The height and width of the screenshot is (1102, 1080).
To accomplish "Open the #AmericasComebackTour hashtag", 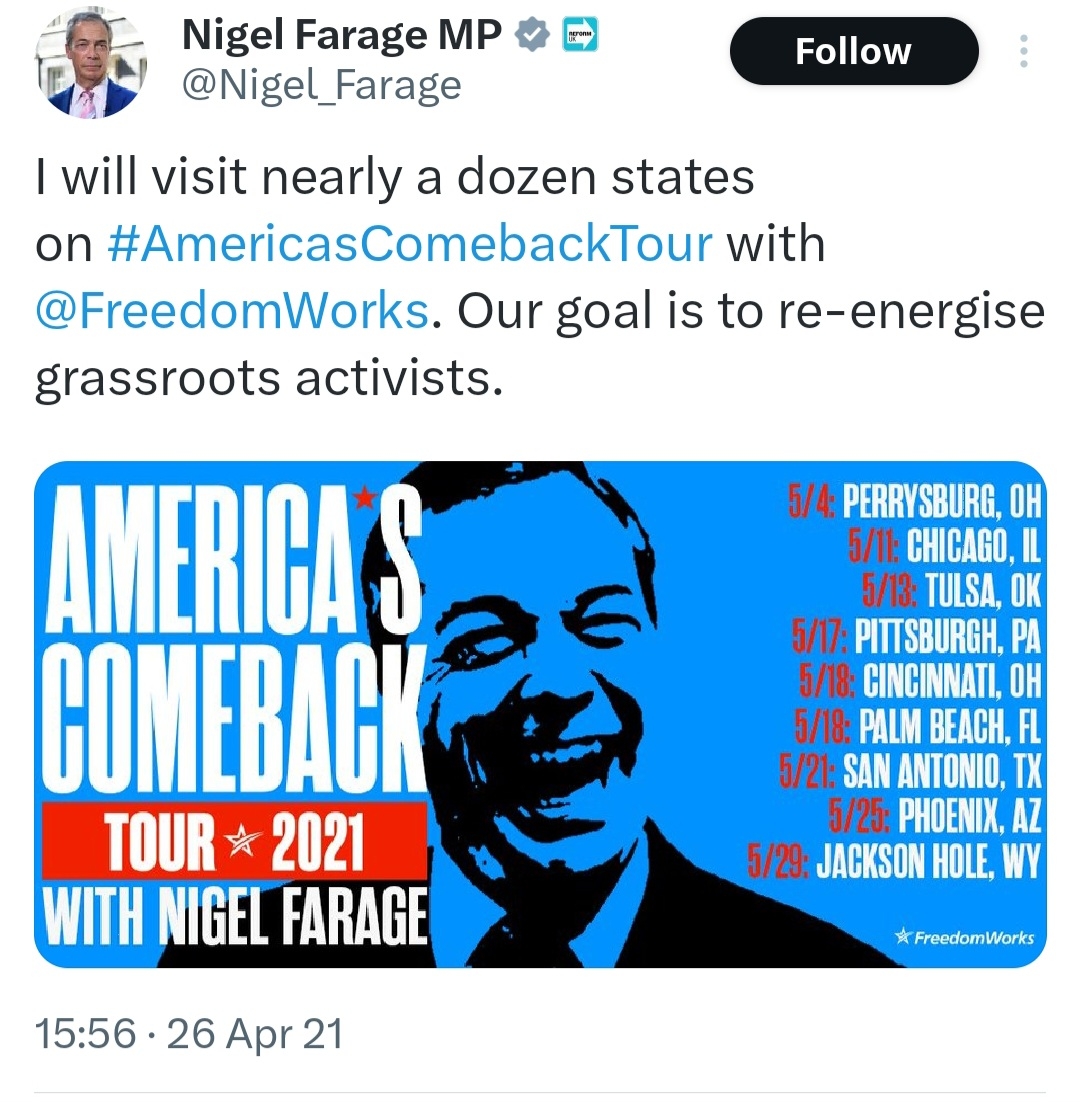I will tap(409, 244).
